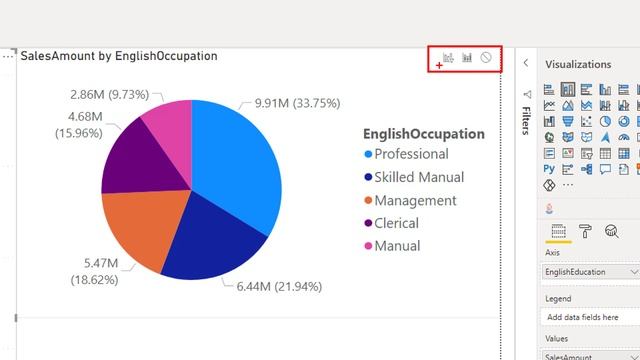Add the Q&A speech bubble visual
Image resolution: width=640 pixels, height=360 pixels.
click(x=605, y=169)
